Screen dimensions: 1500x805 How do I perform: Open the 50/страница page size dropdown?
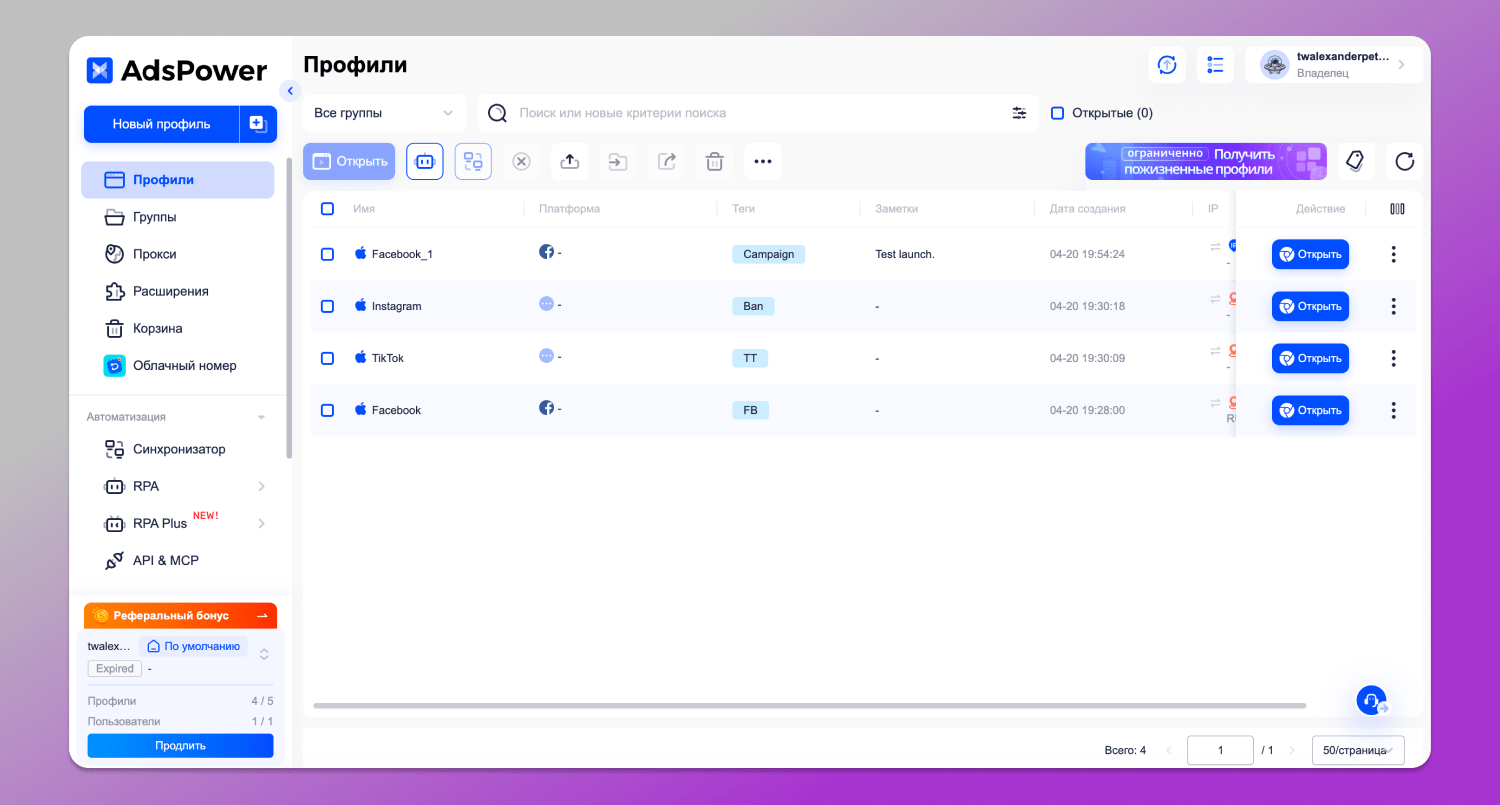coord(1357,750)
